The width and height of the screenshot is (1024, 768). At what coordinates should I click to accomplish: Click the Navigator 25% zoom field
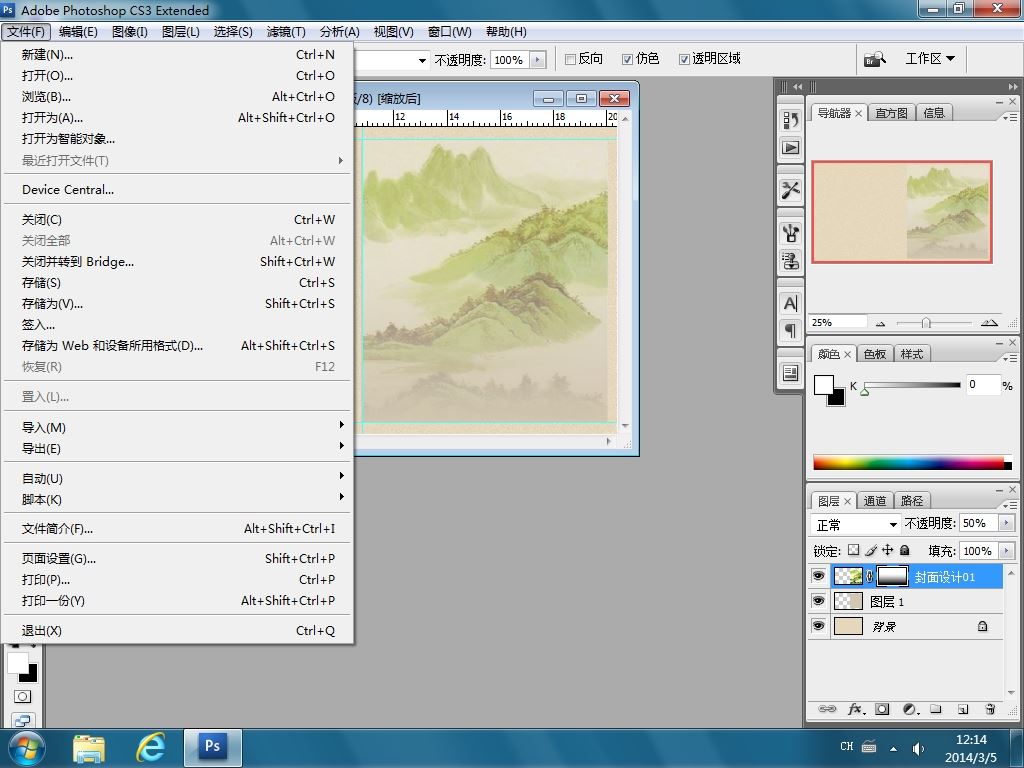click(838, 323)
